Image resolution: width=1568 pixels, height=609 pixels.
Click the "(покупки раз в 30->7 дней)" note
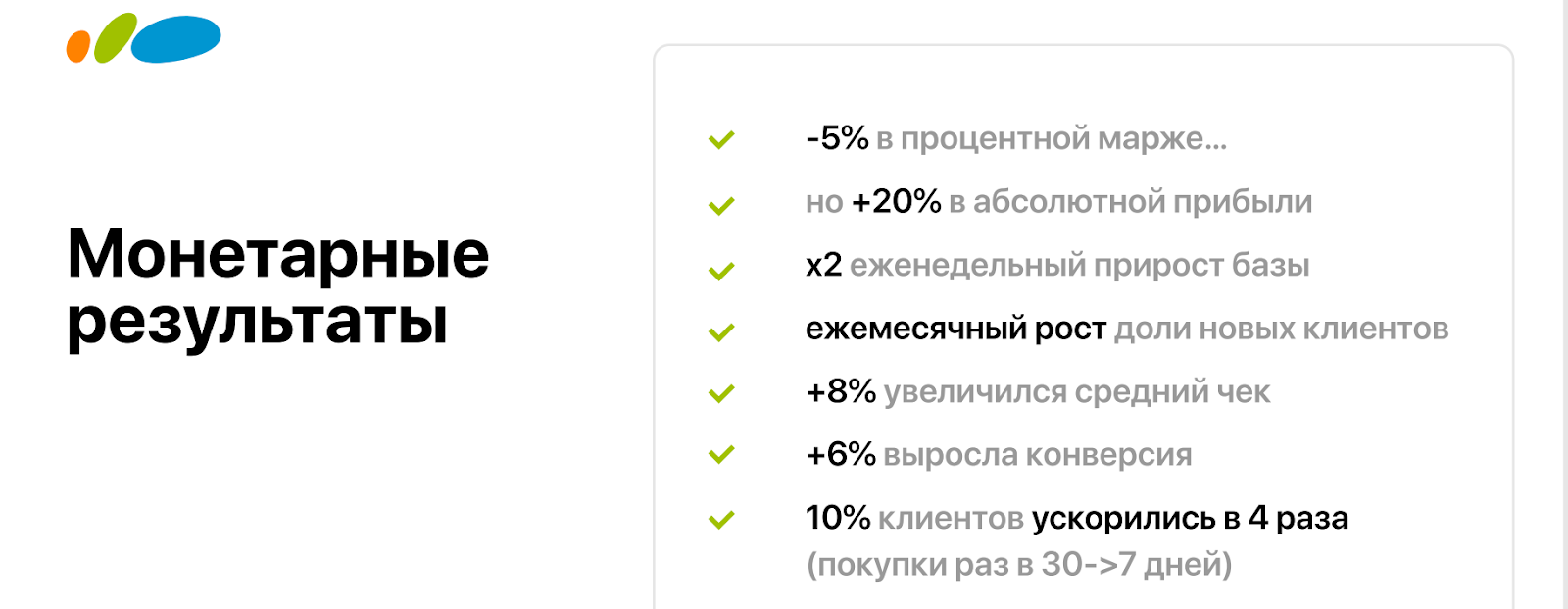pyautogui.click(x=1019, y=564)
